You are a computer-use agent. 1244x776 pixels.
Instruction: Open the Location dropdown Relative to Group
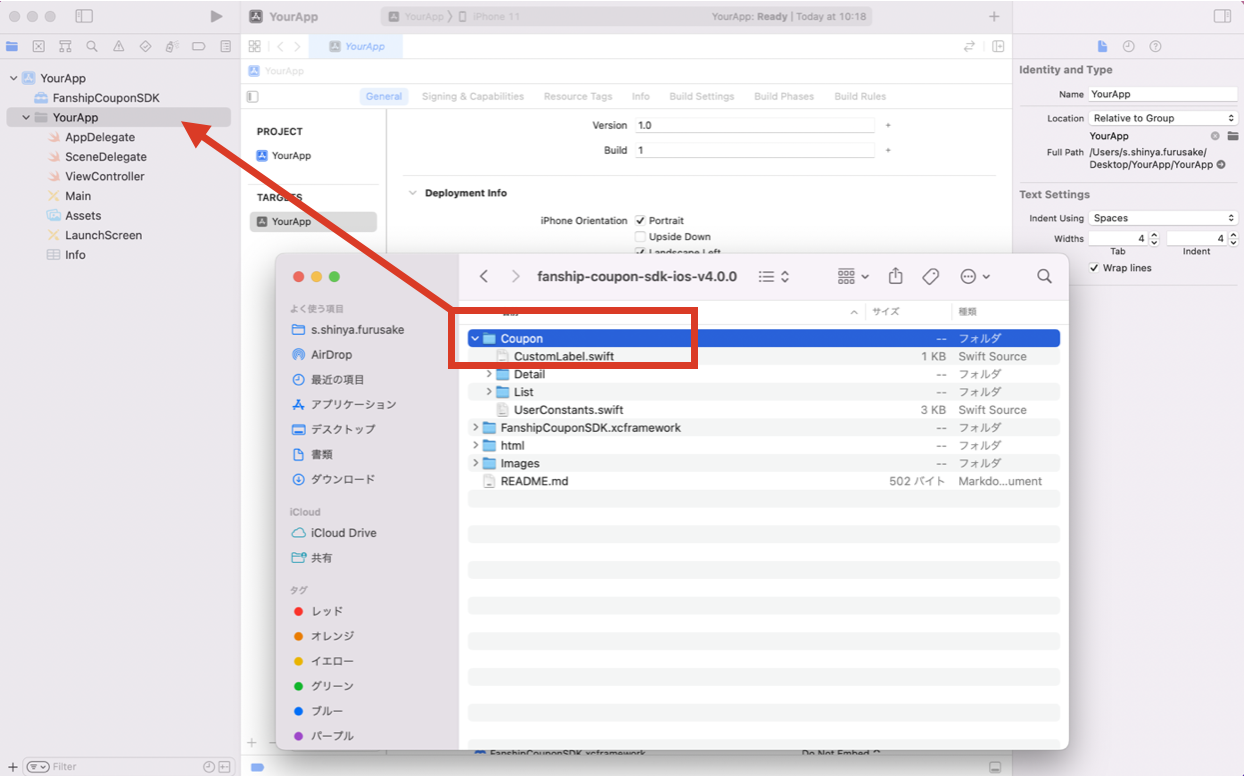[1162, 118]
